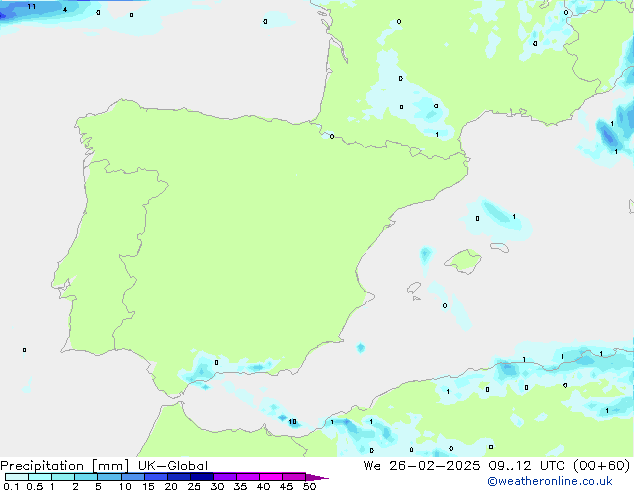Click the legend scale label '0.1'
The width and height of the screenshot is (634, 490).
(11, 486)
